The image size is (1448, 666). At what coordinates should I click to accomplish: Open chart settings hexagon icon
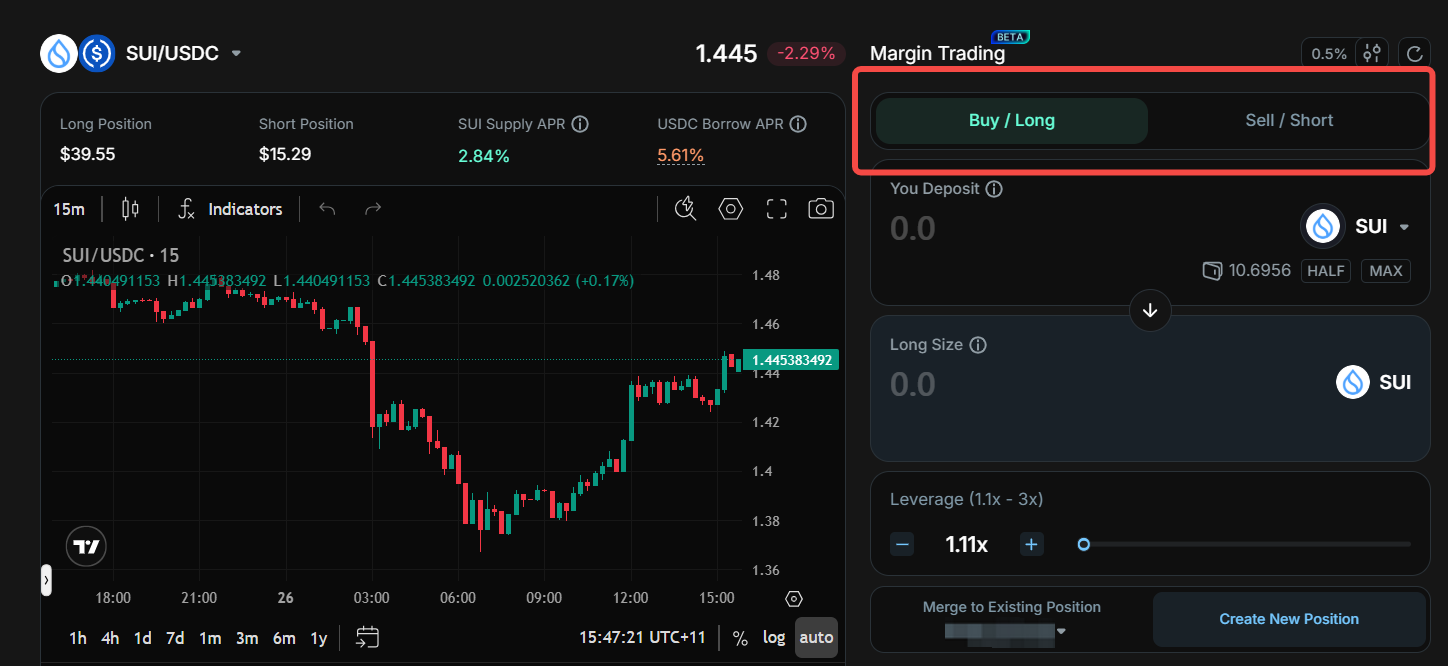[x=731, y=209]
